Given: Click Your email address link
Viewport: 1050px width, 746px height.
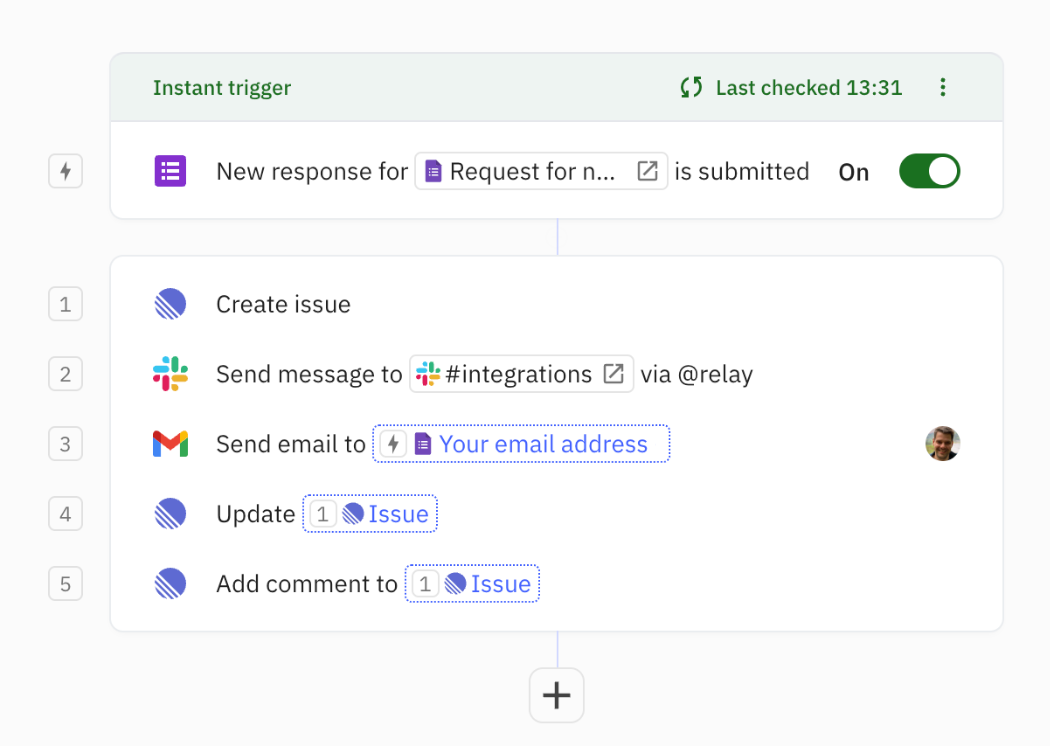Looking at the screenshot, I should click(x=543, y=444).
